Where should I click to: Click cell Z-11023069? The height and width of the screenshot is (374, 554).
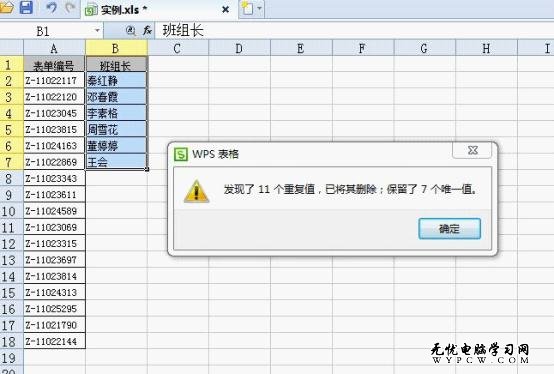click(54, 227)
